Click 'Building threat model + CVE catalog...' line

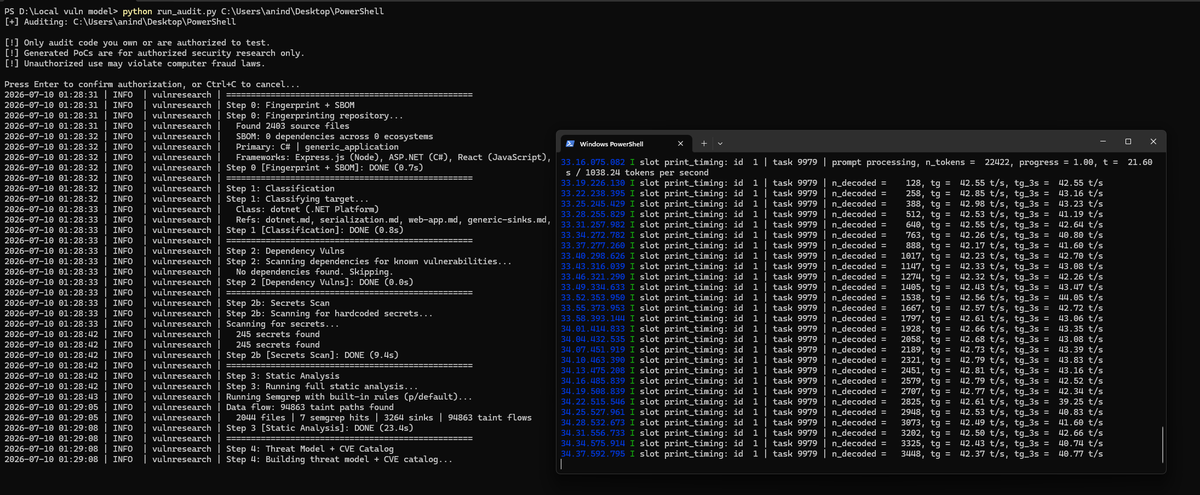pos(339,460)
